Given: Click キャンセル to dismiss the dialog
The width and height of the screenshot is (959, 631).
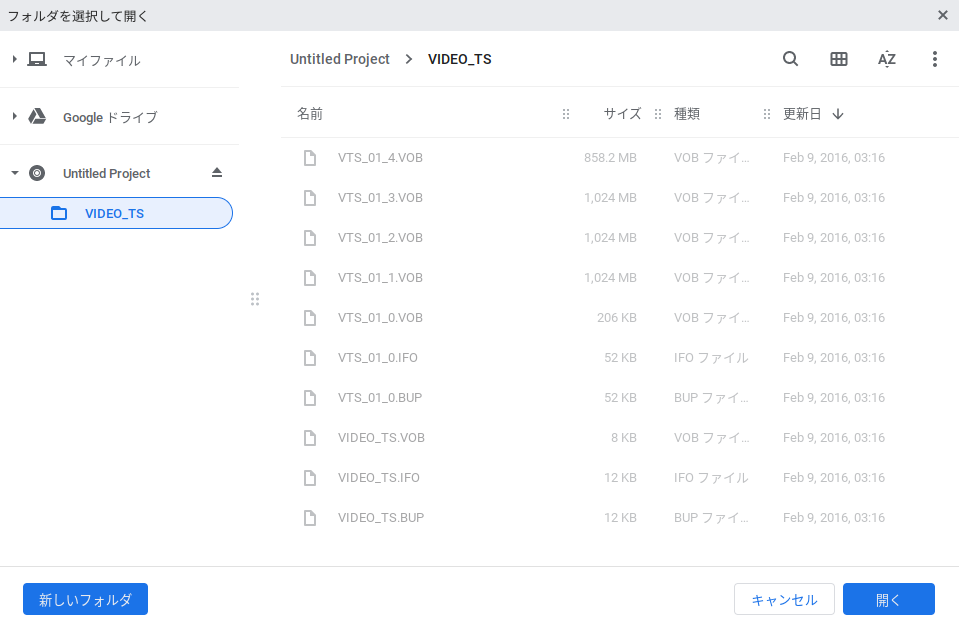Looking at the screenshot, I should click(784, 599).
